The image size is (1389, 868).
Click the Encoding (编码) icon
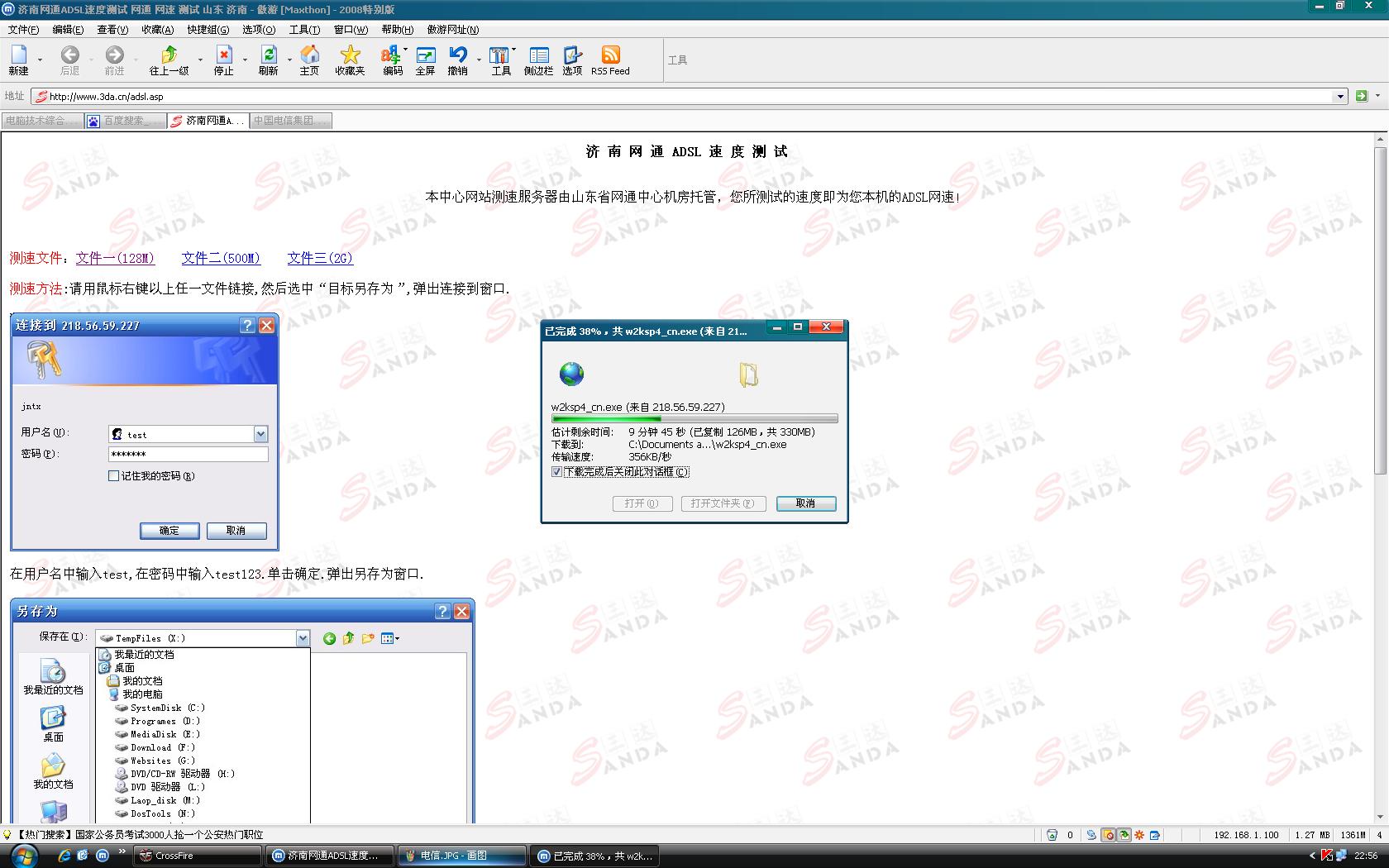tap(390, 55)
